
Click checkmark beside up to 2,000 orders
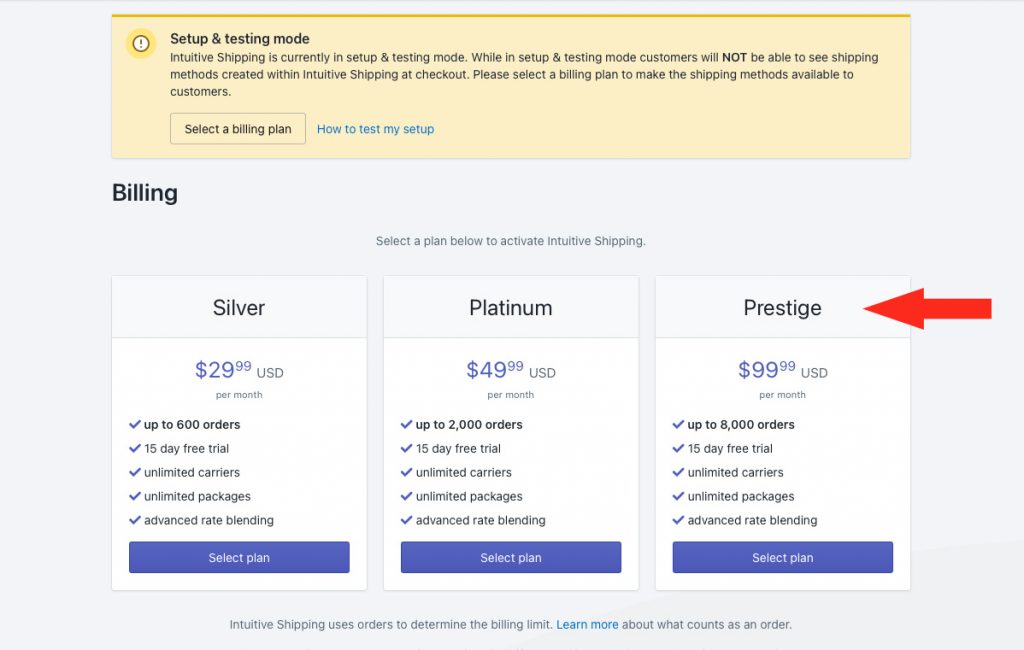click(406, 425)
